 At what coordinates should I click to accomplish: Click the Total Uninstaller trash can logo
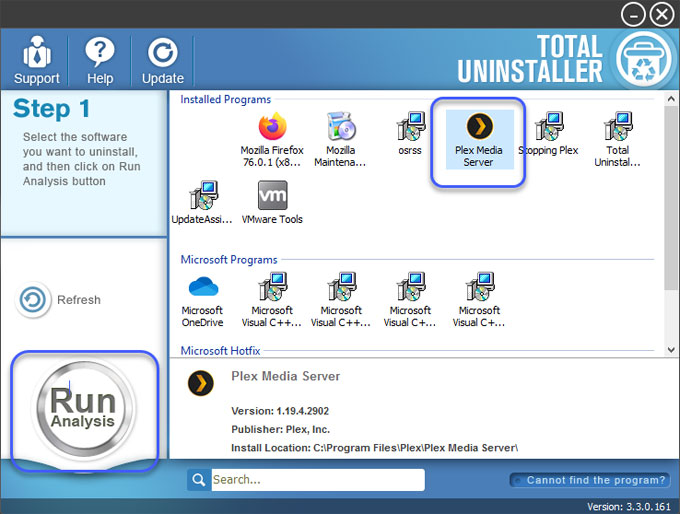pyautogui.click(x=644, y=60)
